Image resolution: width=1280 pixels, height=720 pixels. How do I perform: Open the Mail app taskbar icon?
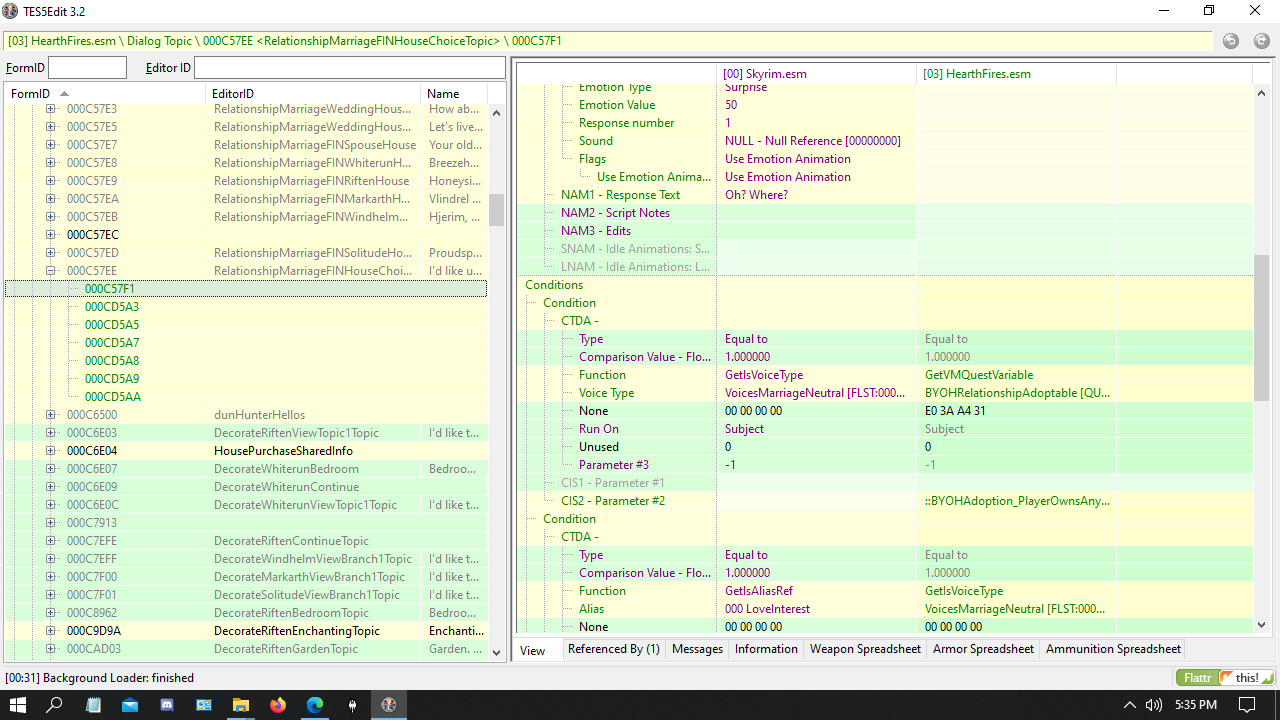coord(130,705)
